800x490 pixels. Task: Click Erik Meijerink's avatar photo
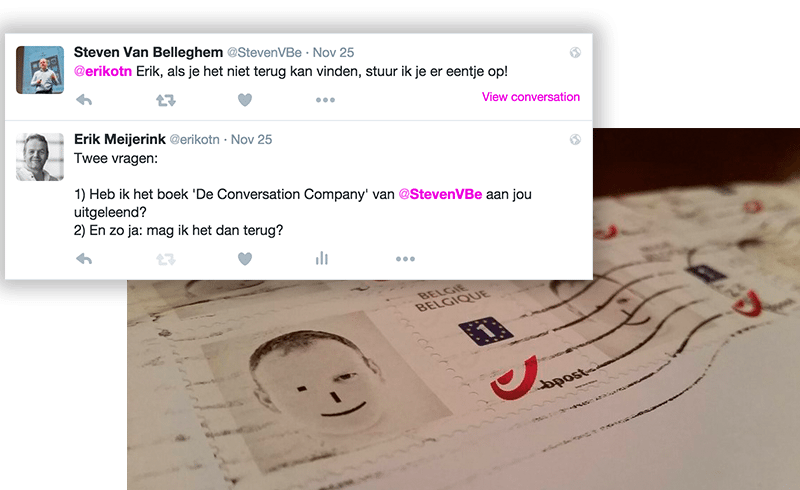(x=40, y=157)
